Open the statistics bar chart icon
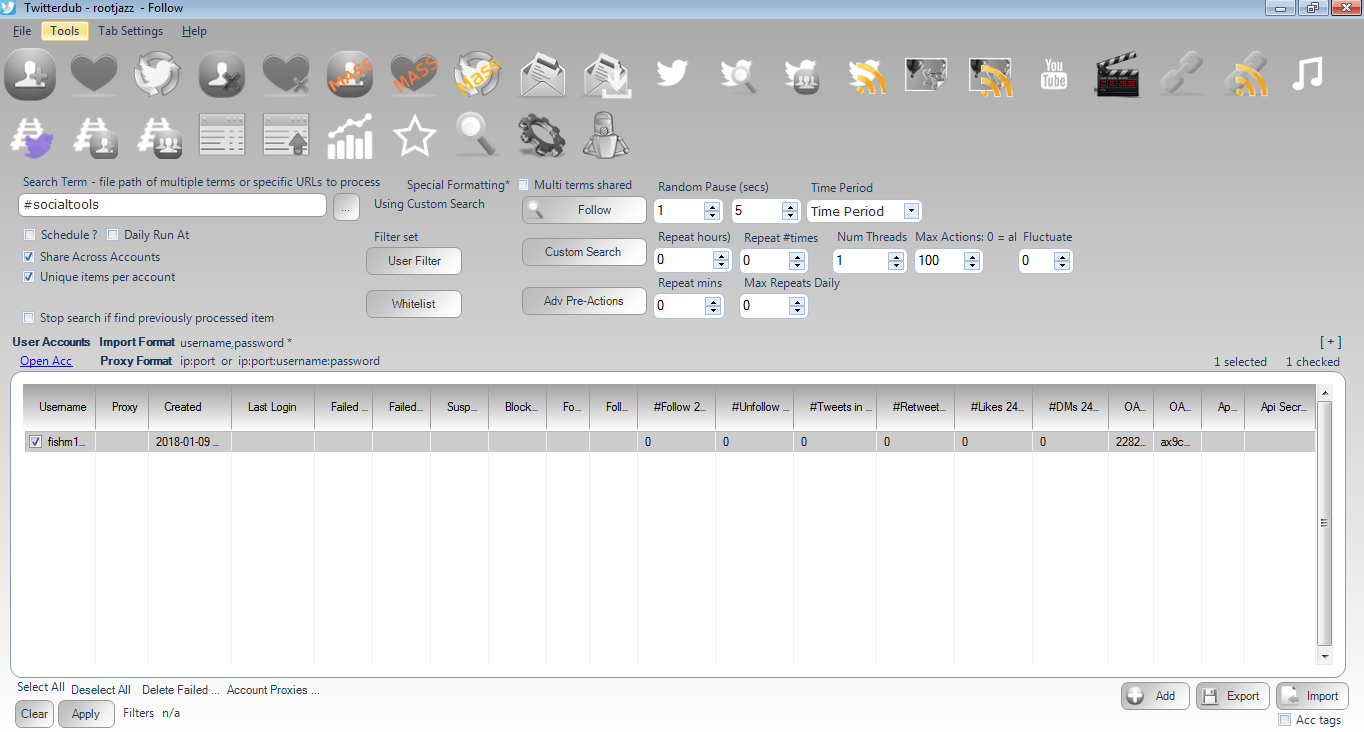The height and width of the screenshot is (732, 1364). point(350,135)
